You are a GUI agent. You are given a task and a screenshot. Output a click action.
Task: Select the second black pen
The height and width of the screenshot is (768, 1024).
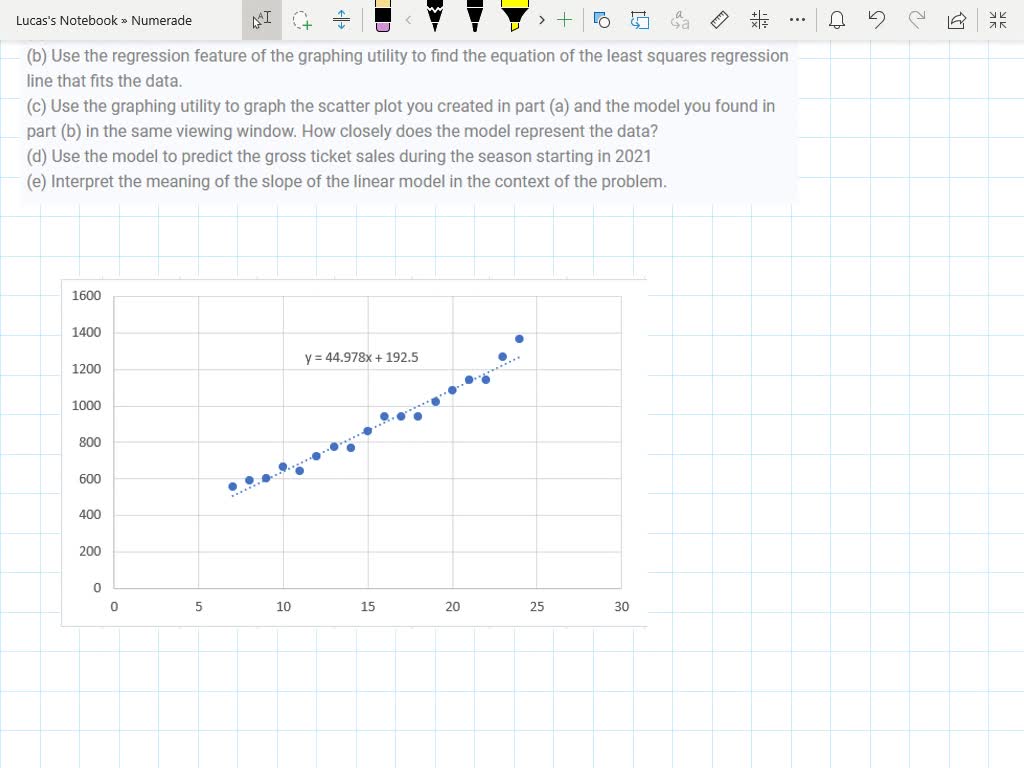tap(475, 16)
